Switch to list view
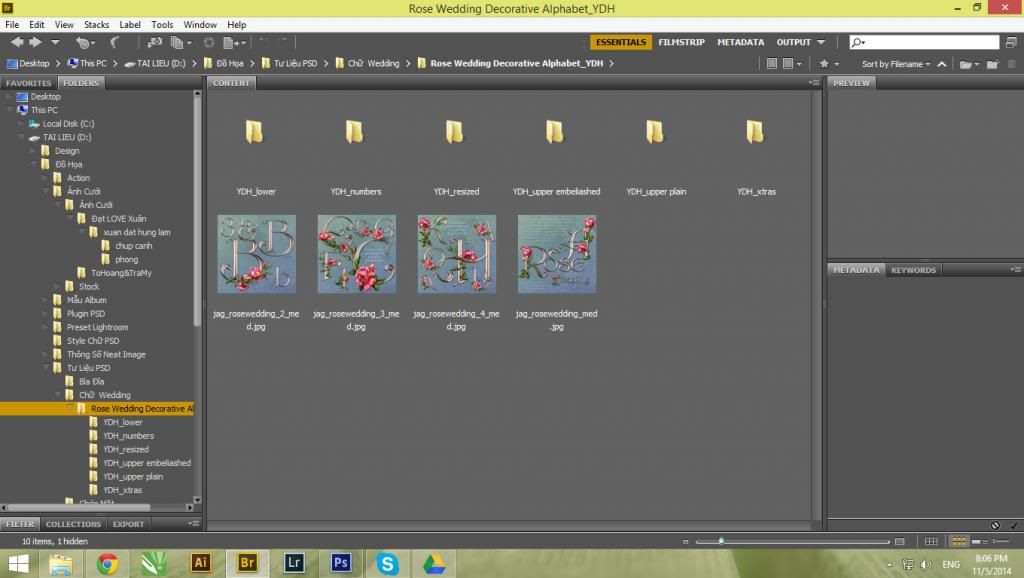 (x=1000, y=541)
